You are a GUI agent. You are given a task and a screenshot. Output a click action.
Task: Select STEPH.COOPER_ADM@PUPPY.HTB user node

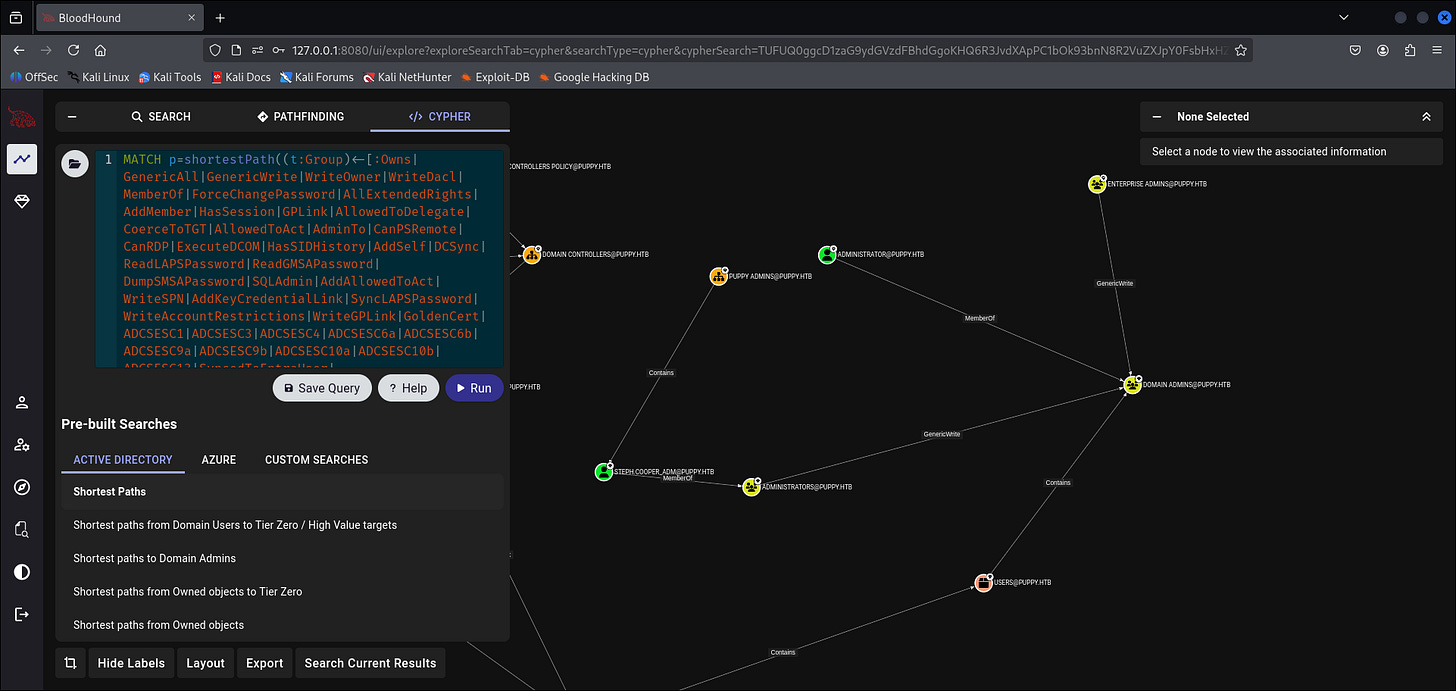[603, 471]
